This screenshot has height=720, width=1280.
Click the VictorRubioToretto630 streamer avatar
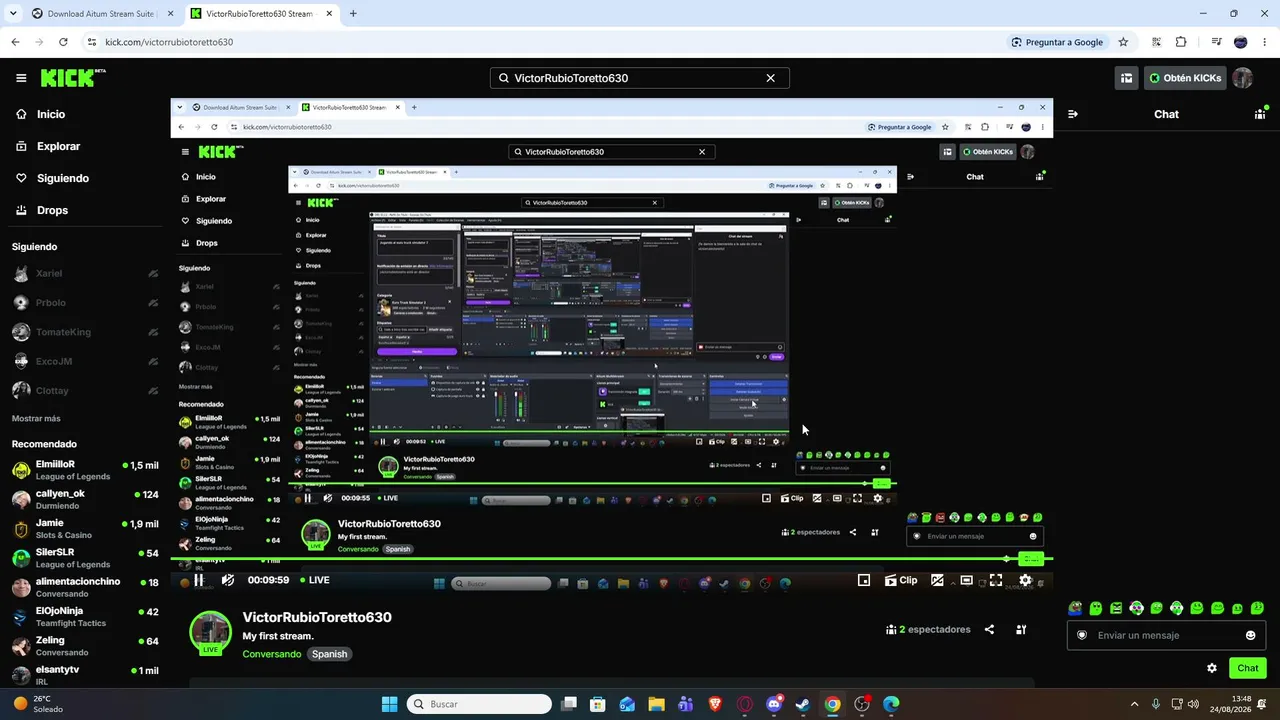pos(210,633)
